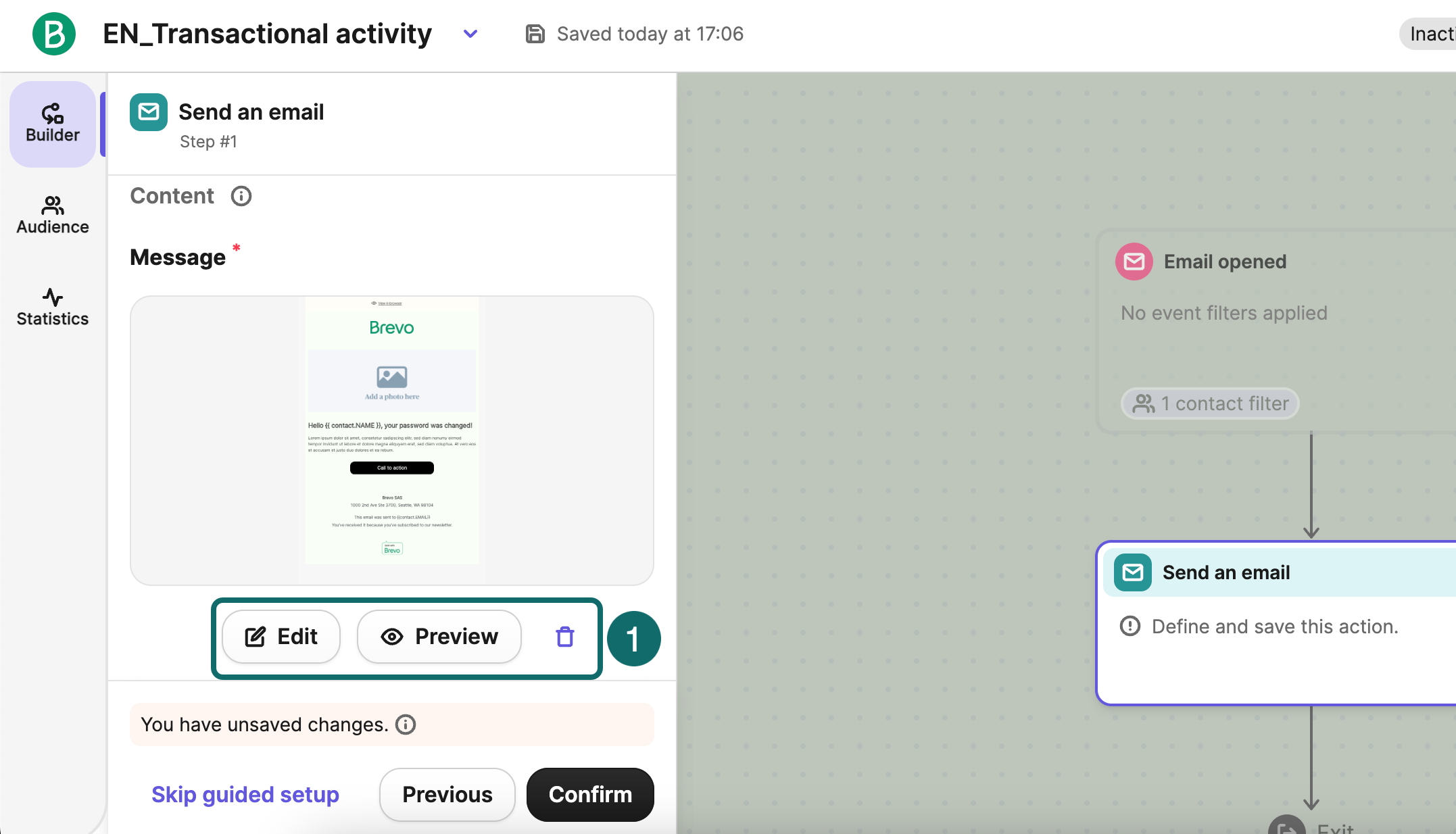Viewport: 1456px width, 834px height.
Task: Click the Email opened node icon
Action: (1134, 262)
